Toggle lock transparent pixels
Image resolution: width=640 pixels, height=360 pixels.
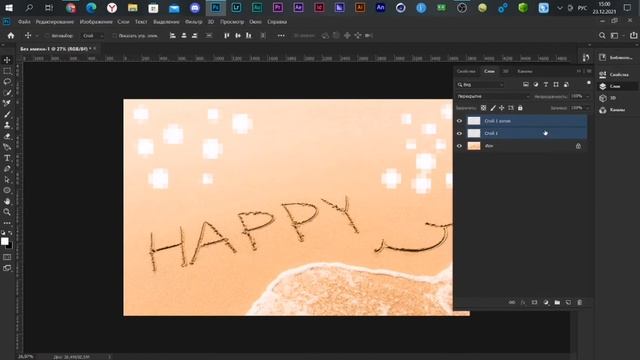pyautogui.click(x=483, y=108)
